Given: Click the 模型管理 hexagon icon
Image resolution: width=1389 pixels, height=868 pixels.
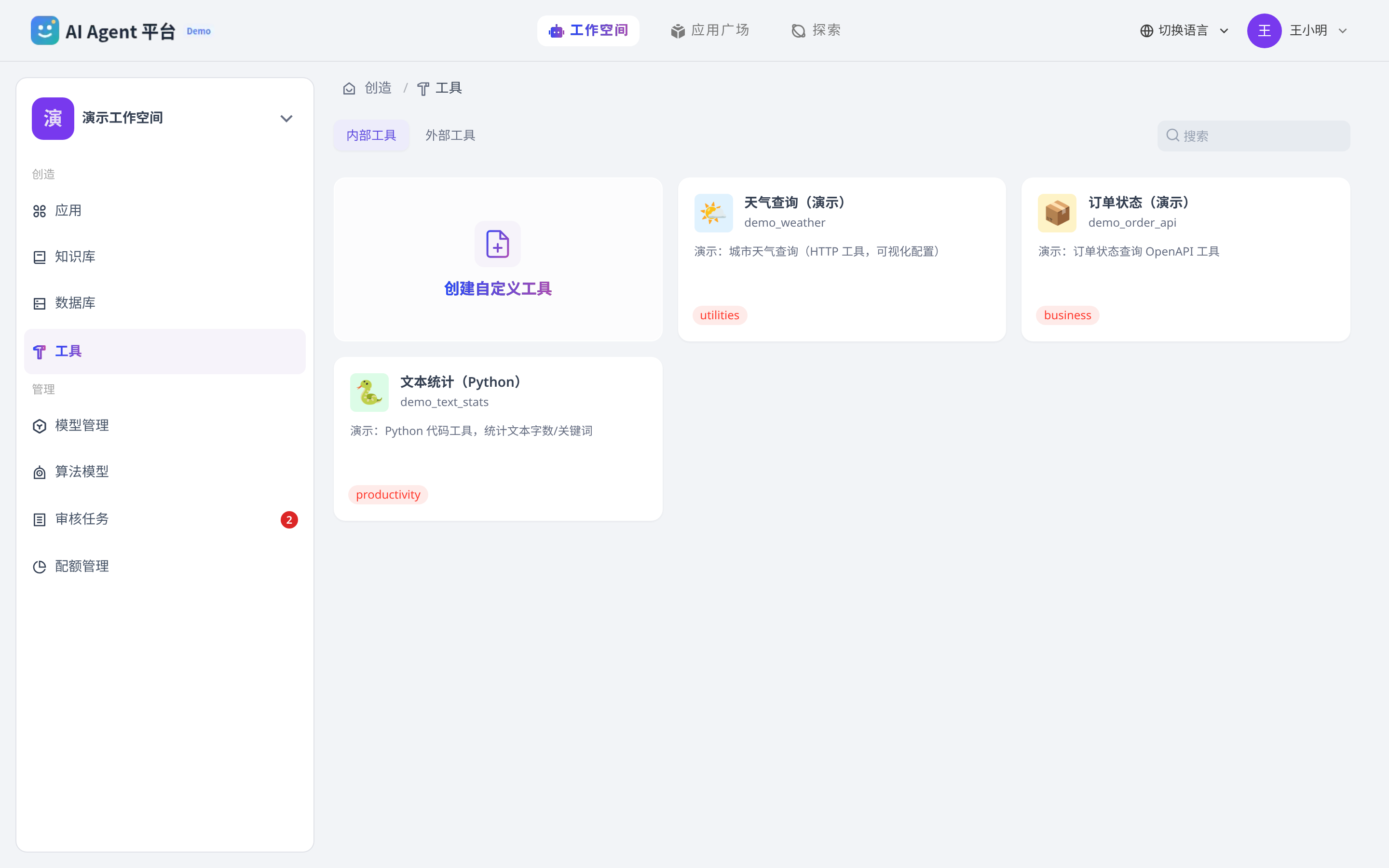Looking at the screenshot, I should 40,426.
